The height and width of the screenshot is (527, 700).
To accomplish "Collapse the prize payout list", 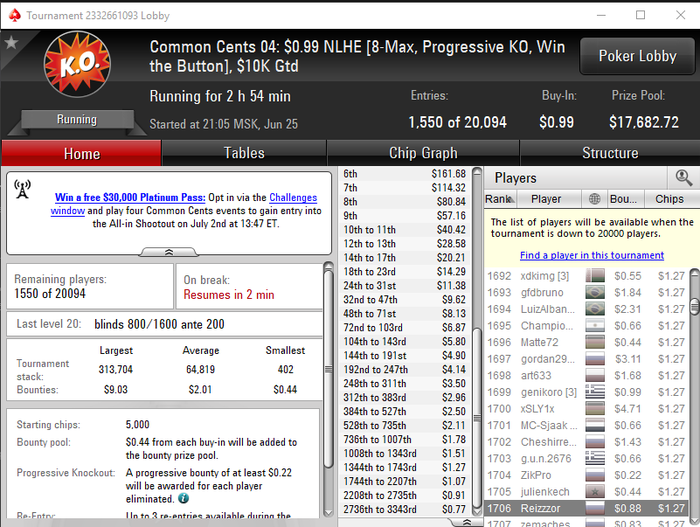I will [467, 522].
